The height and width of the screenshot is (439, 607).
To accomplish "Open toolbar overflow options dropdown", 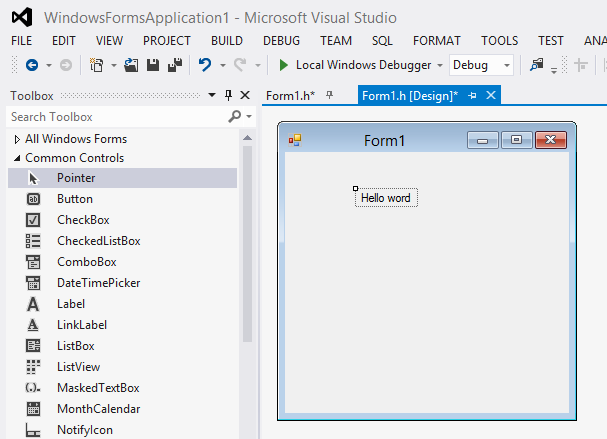I will (x=554, y=70).
